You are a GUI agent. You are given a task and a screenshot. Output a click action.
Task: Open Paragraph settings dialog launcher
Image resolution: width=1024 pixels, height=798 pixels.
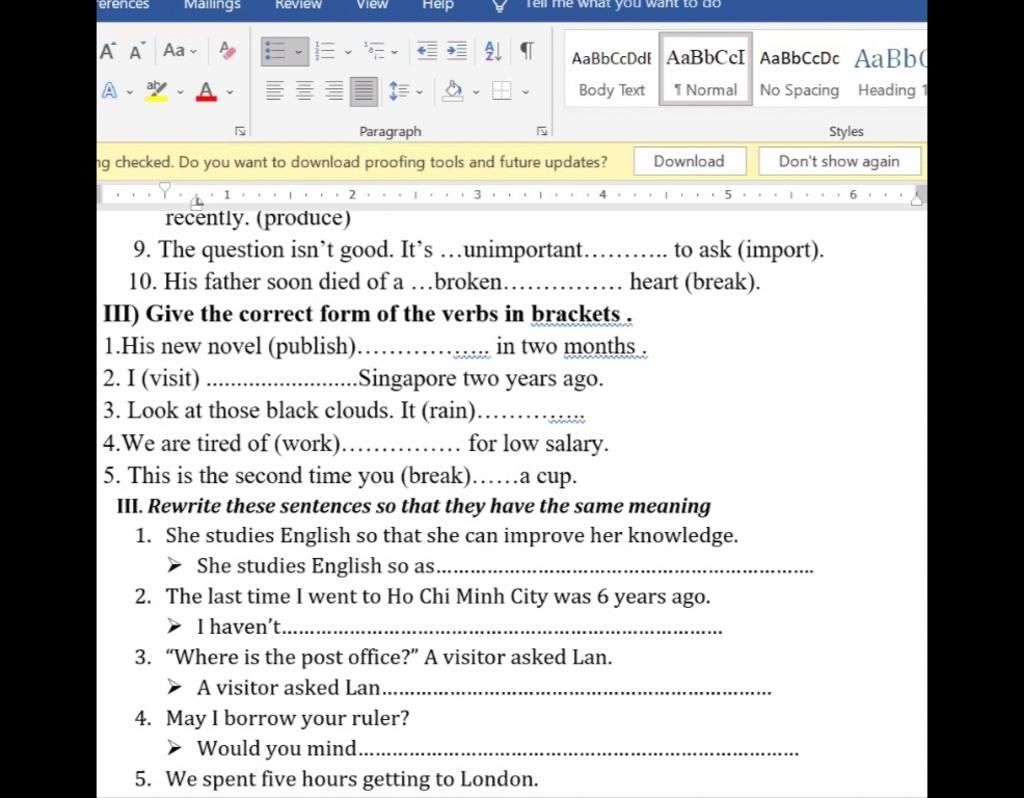click(542, 131)
